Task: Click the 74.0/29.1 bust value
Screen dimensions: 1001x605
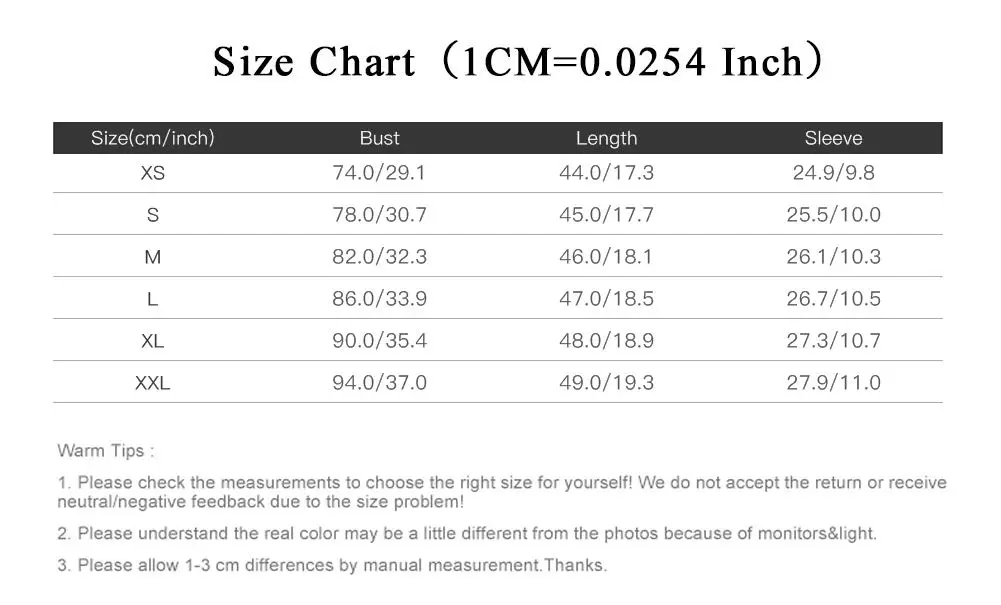Action: click(x=379, y=173)
